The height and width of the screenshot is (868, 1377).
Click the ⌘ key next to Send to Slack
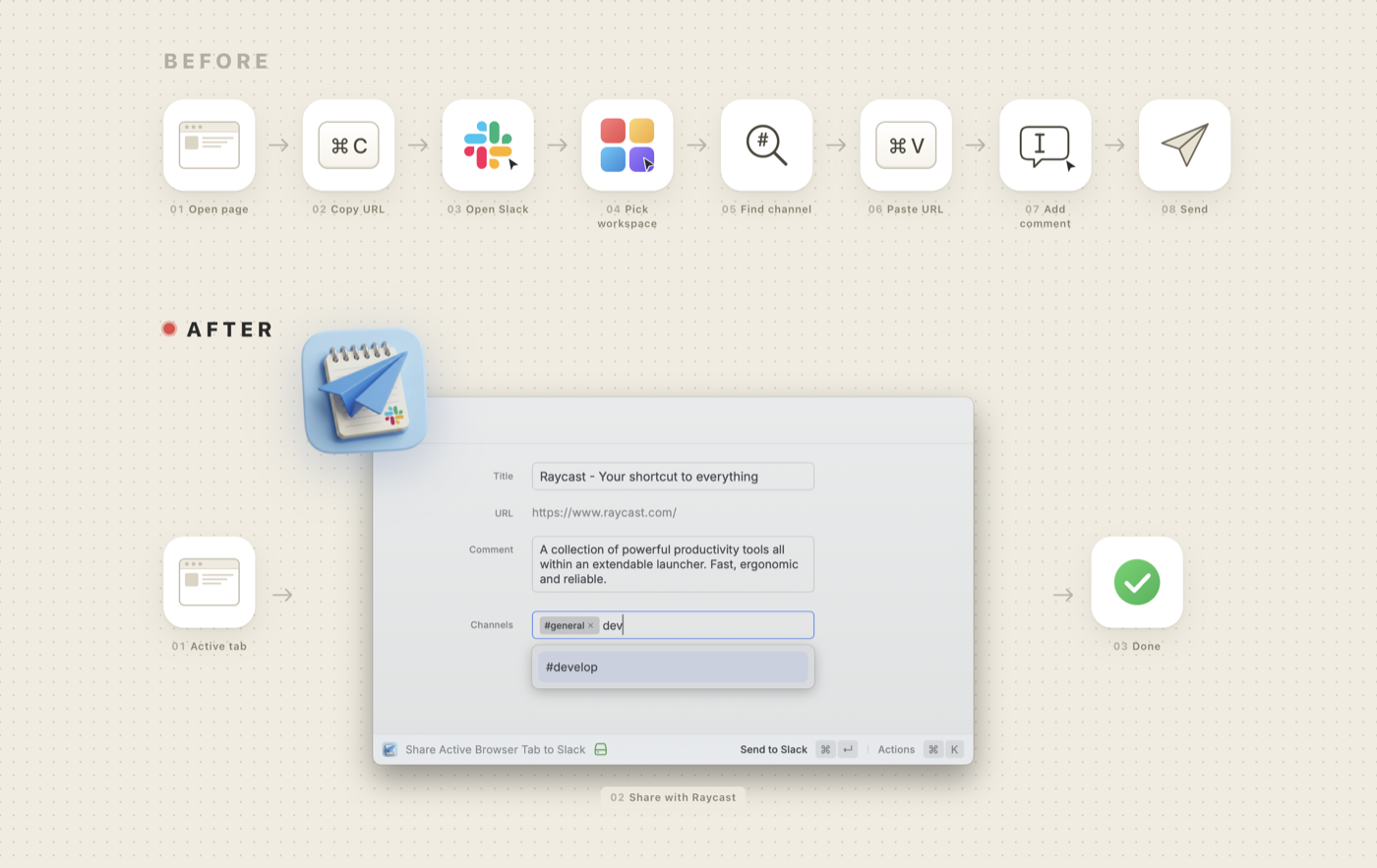(x=825, y=749)
